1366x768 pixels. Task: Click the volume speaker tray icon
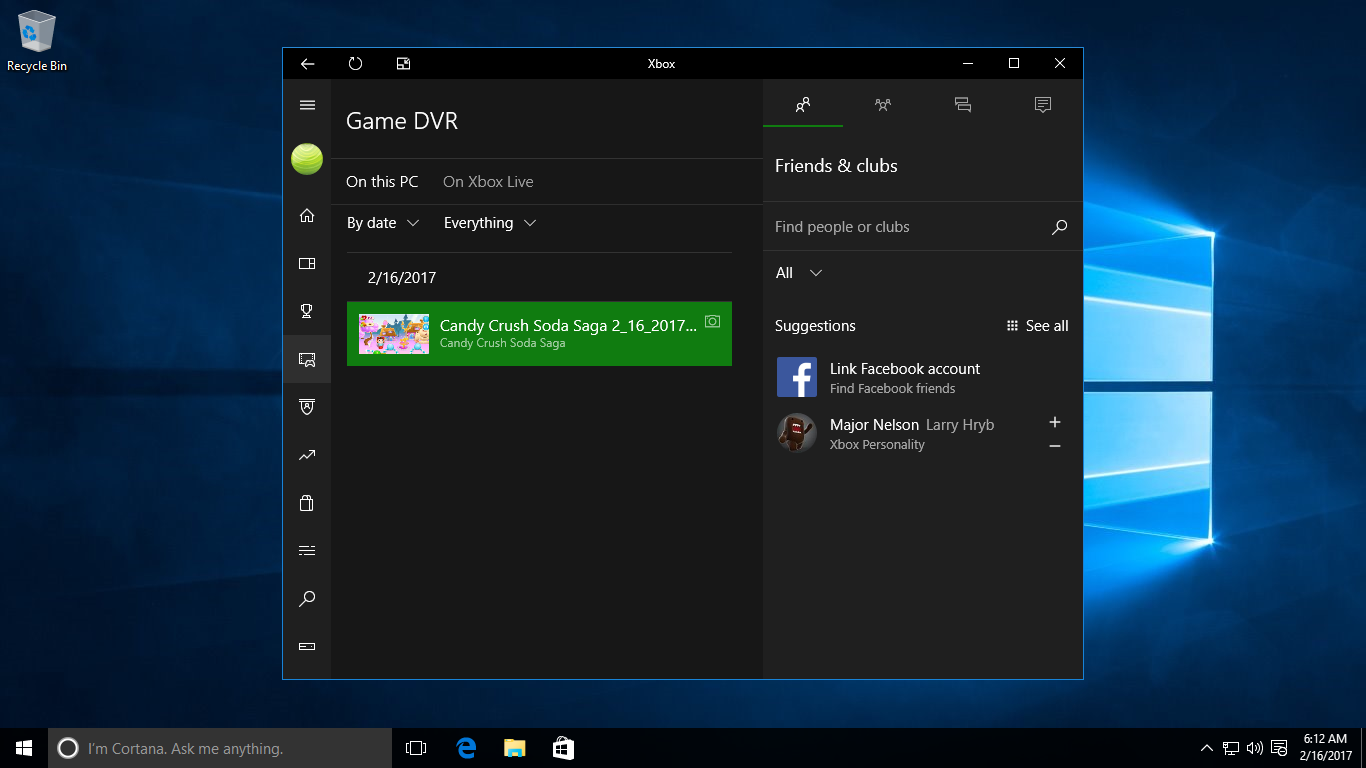click(1255, 748)
